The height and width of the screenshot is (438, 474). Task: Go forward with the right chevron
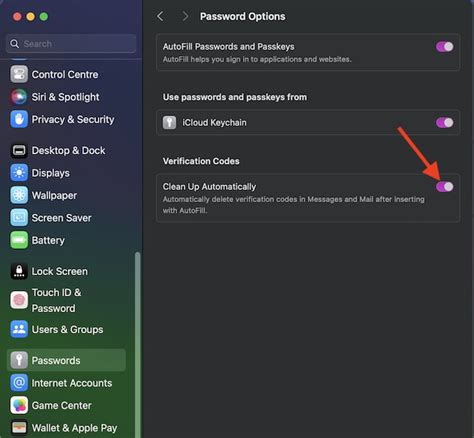point(185,16)
